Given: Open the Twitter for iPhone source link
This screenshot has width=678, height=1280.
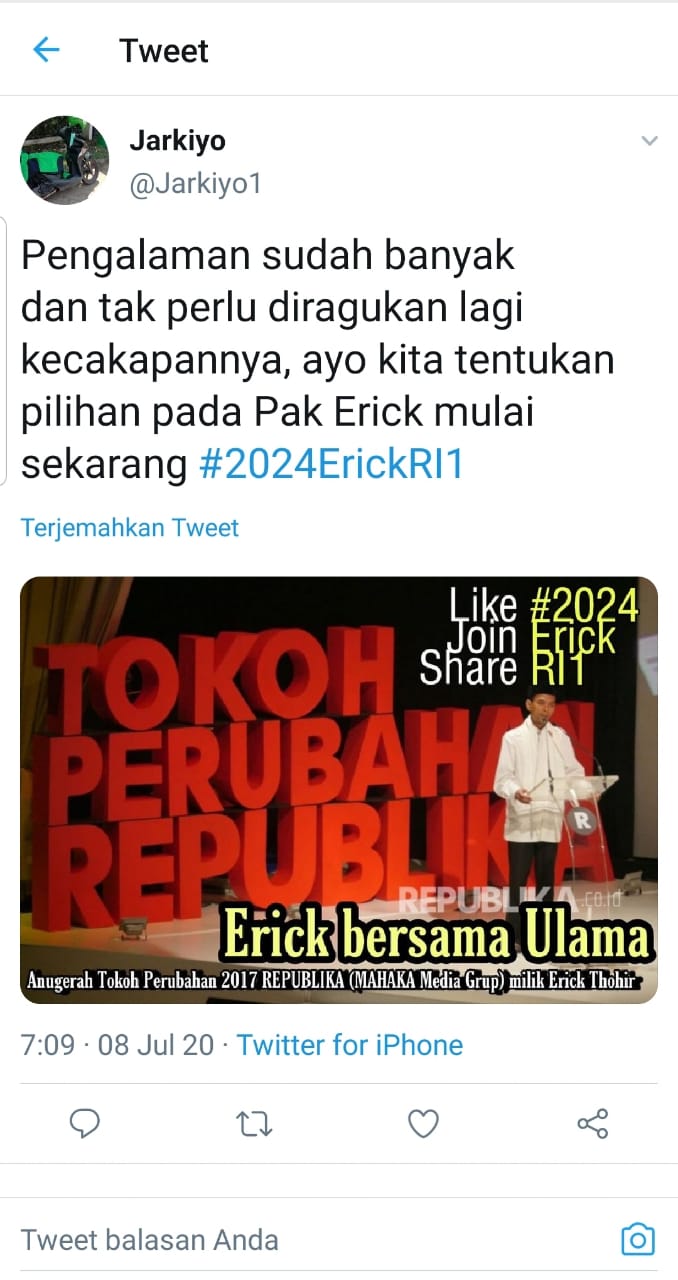Looking at the screenshot, I should [350, 1045].
